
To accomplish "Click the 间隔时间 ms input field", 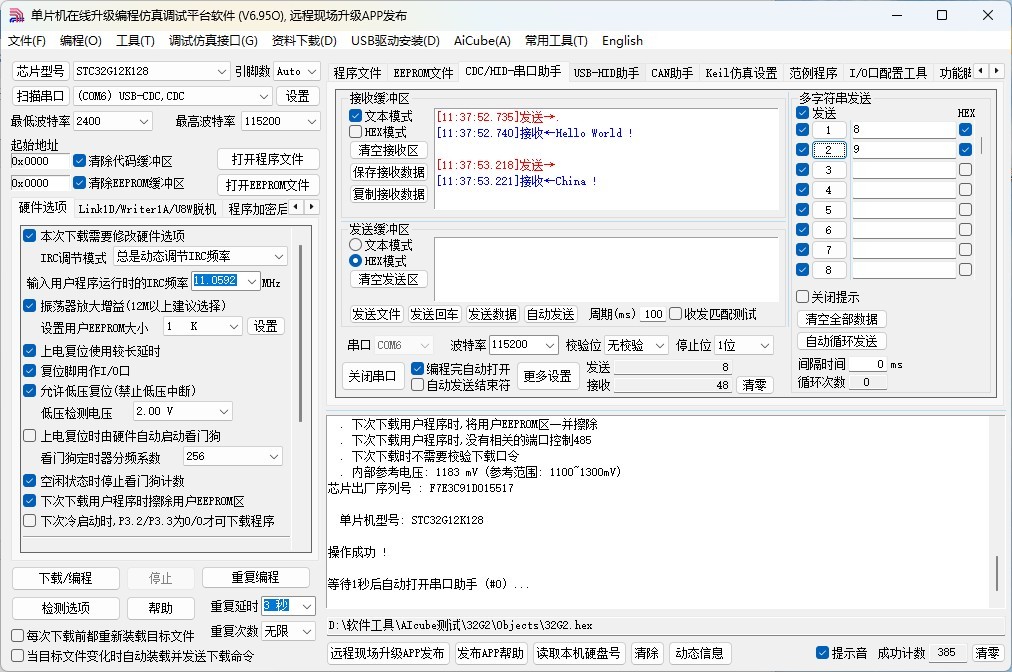I will point(867,364).
